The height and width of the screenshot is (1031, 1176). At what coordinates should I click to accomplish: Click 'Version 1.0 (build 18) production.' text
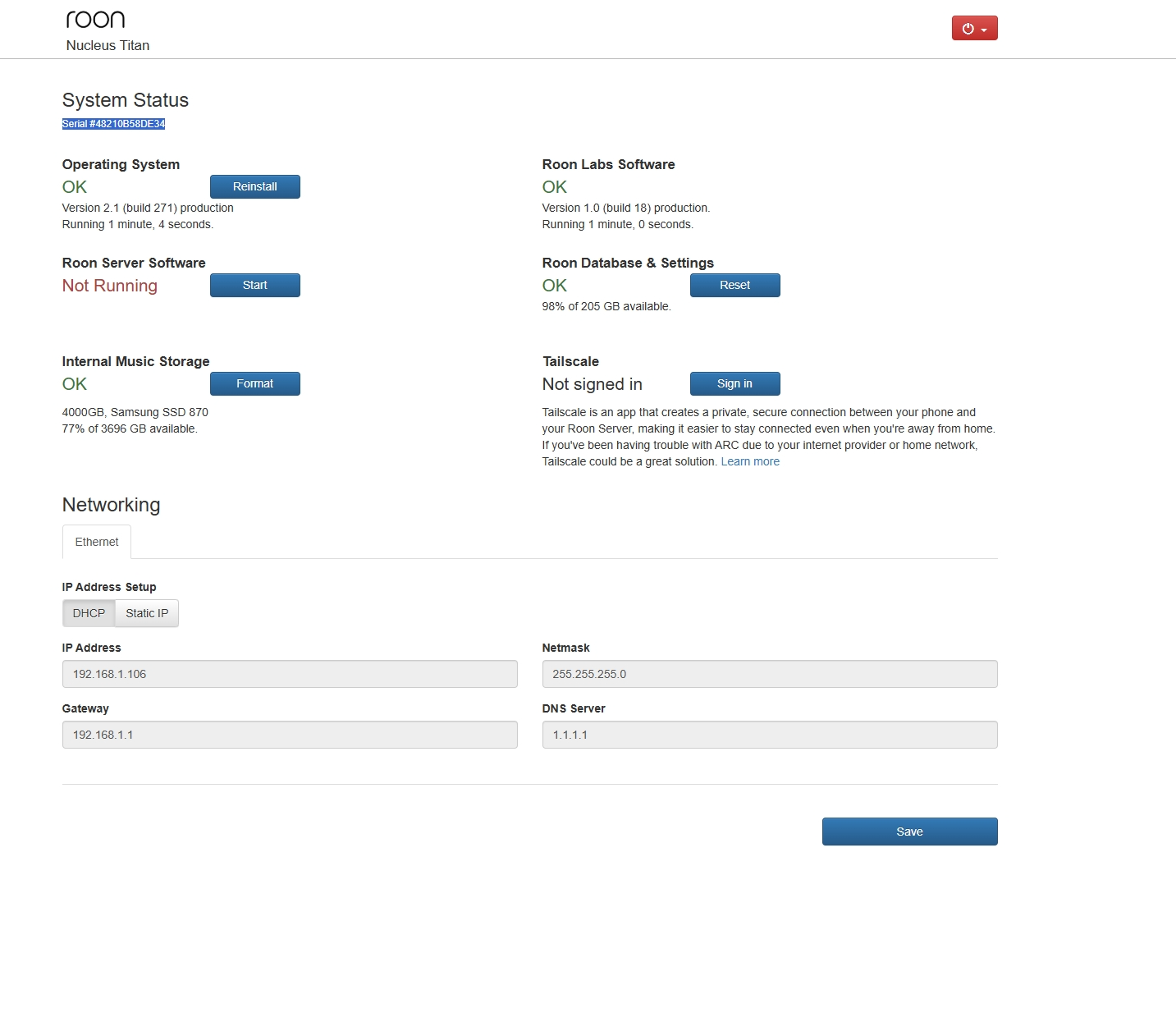point(626,208)
